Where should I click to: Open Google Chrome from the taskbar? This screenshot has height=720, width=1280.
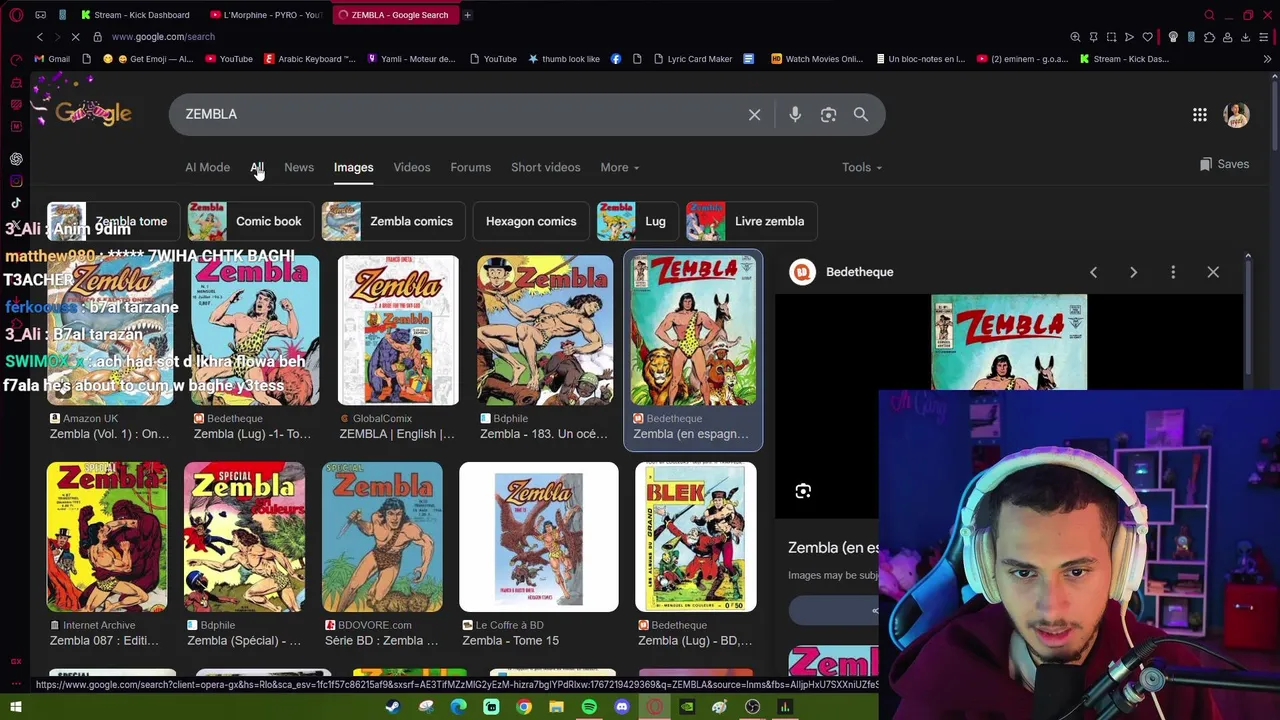point(524,707)
